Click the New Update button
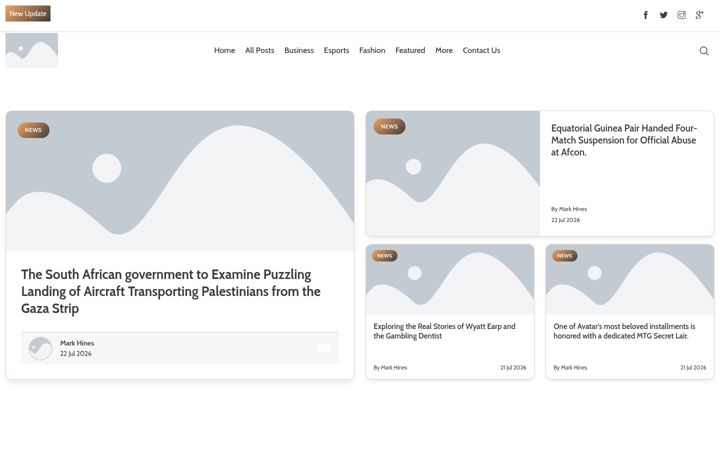Screen dimensions: 720x450 click(x=28, y=14)
